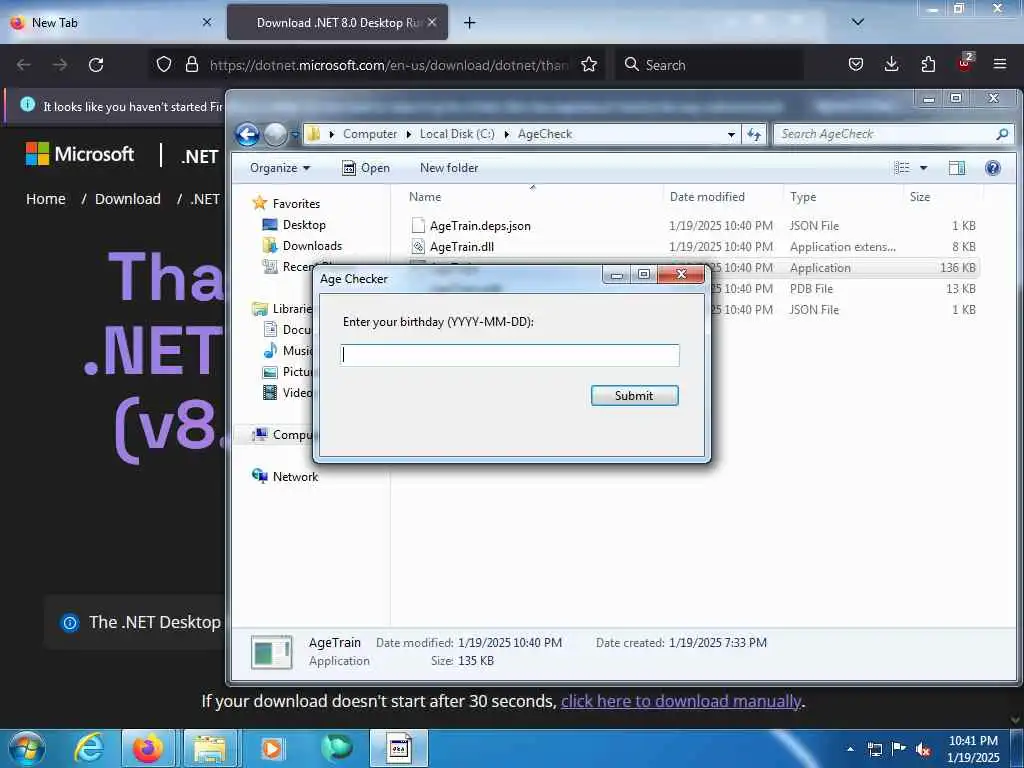Switch to the New Tab in Firefox
1024x768 pixels.
point(111,23)
